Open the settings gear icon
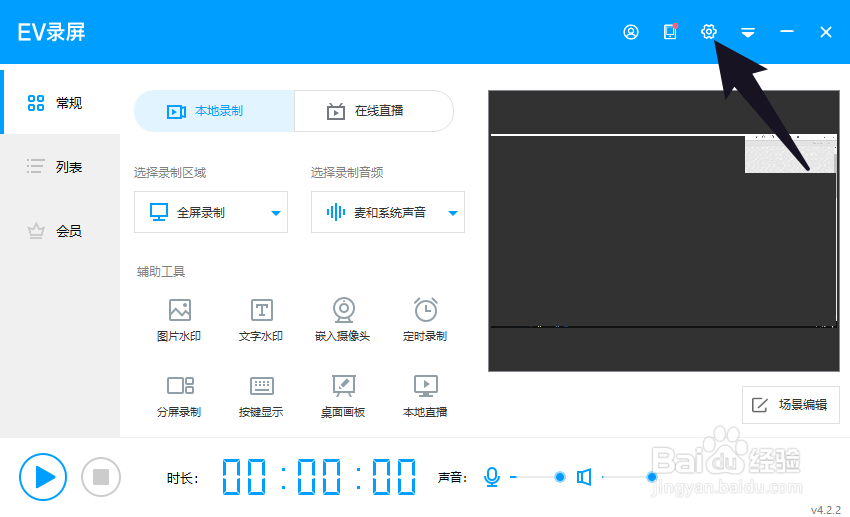The height and width of the screenshot is (517, 850). pyautogui.click(x=709, y=32)
